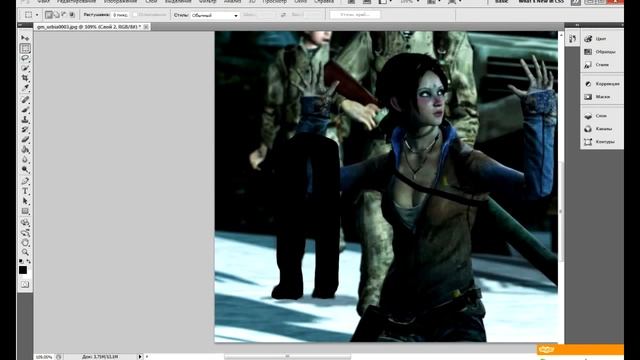The width and height of the screenshot is (640, 360).
Task: Switch to the gm_urbia0003.jpg document tab
Action: [89, 27]
